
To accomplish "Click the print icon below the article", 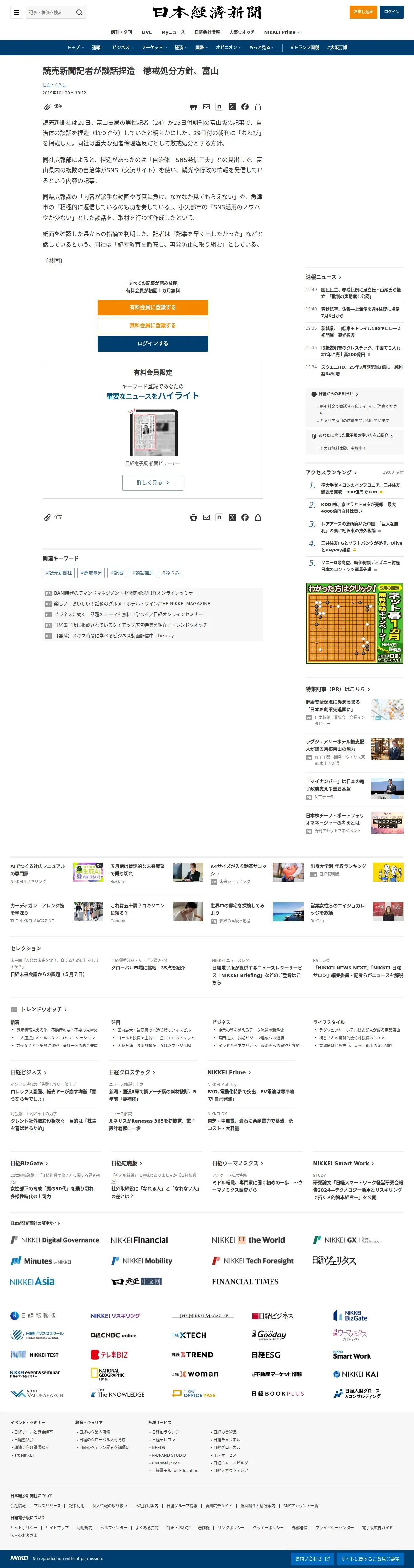I will pyautogui.click(x=193, y=517).
